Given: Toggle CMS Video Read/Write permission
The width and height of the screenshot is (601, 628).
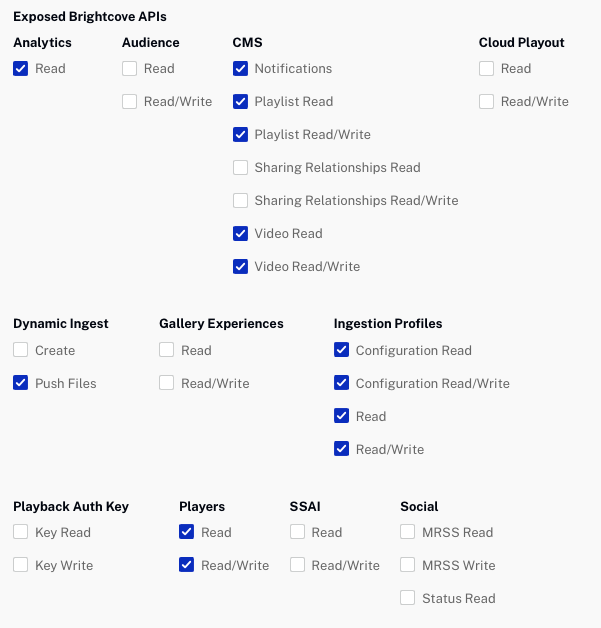Looking at the screenshot, I should (x=240, y=267).
